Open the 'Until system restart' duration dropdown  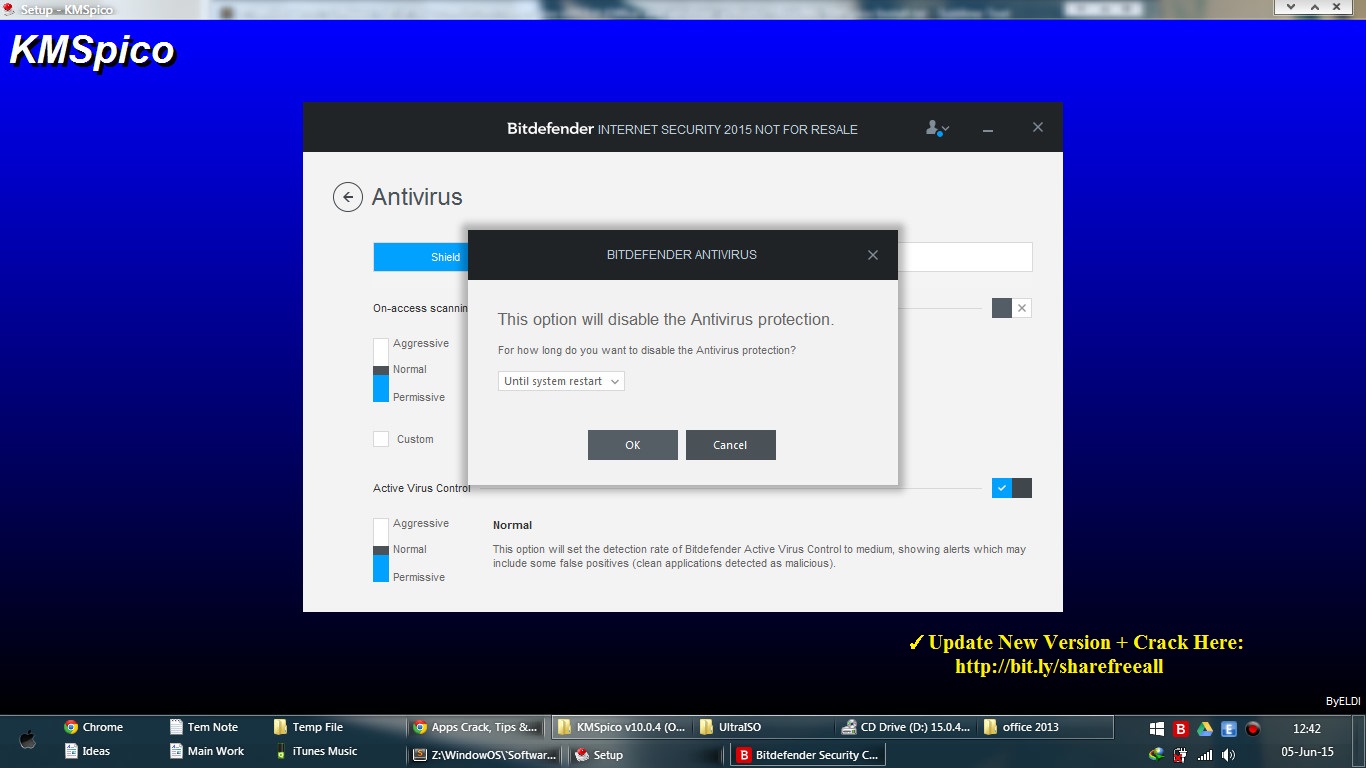coord(561,381)
